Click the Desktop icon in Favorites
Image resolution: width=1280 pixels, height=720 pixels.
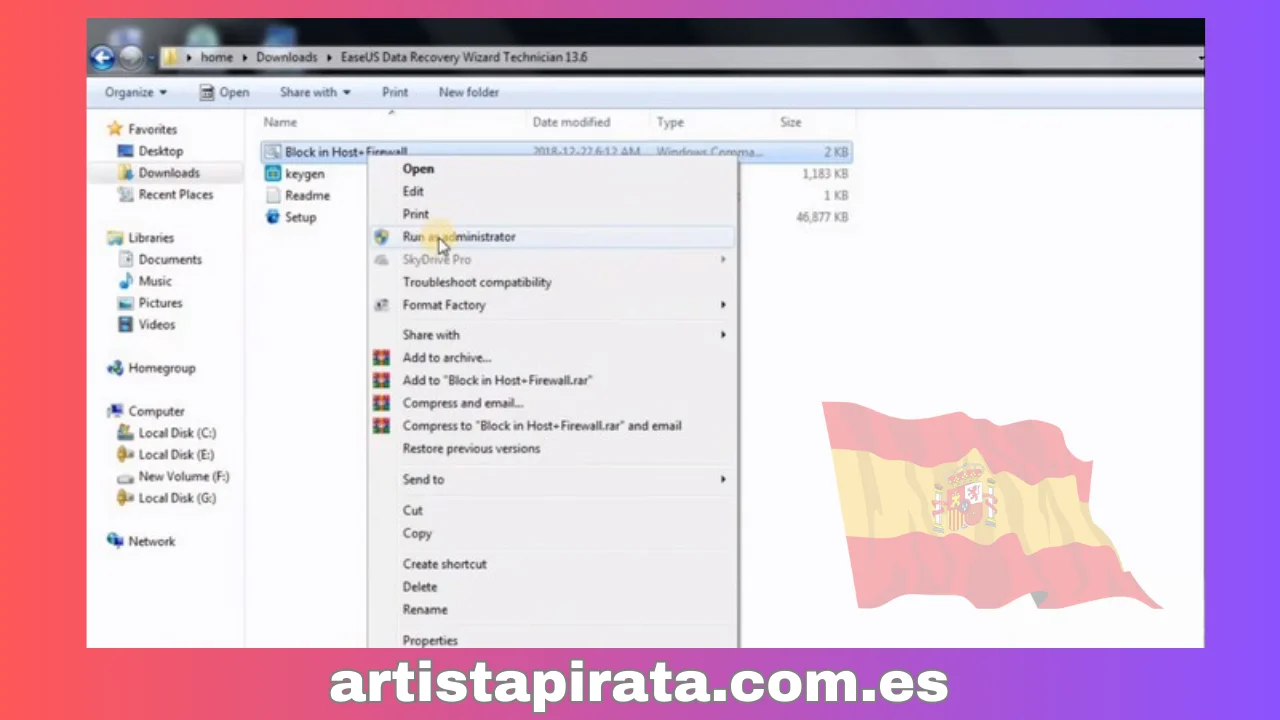click(x=125, y=151)
